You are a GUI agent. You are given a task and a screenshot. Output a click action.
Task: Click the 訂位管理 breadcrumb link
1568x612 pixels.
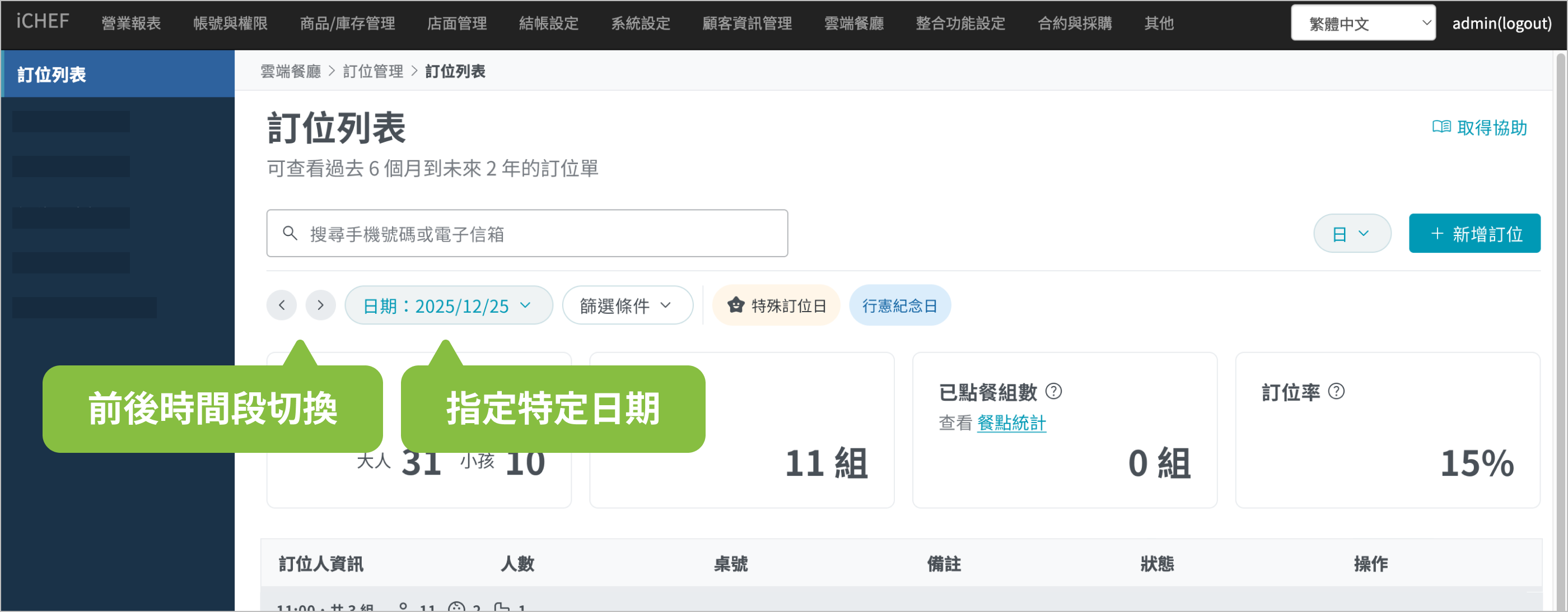coord(372,71)
